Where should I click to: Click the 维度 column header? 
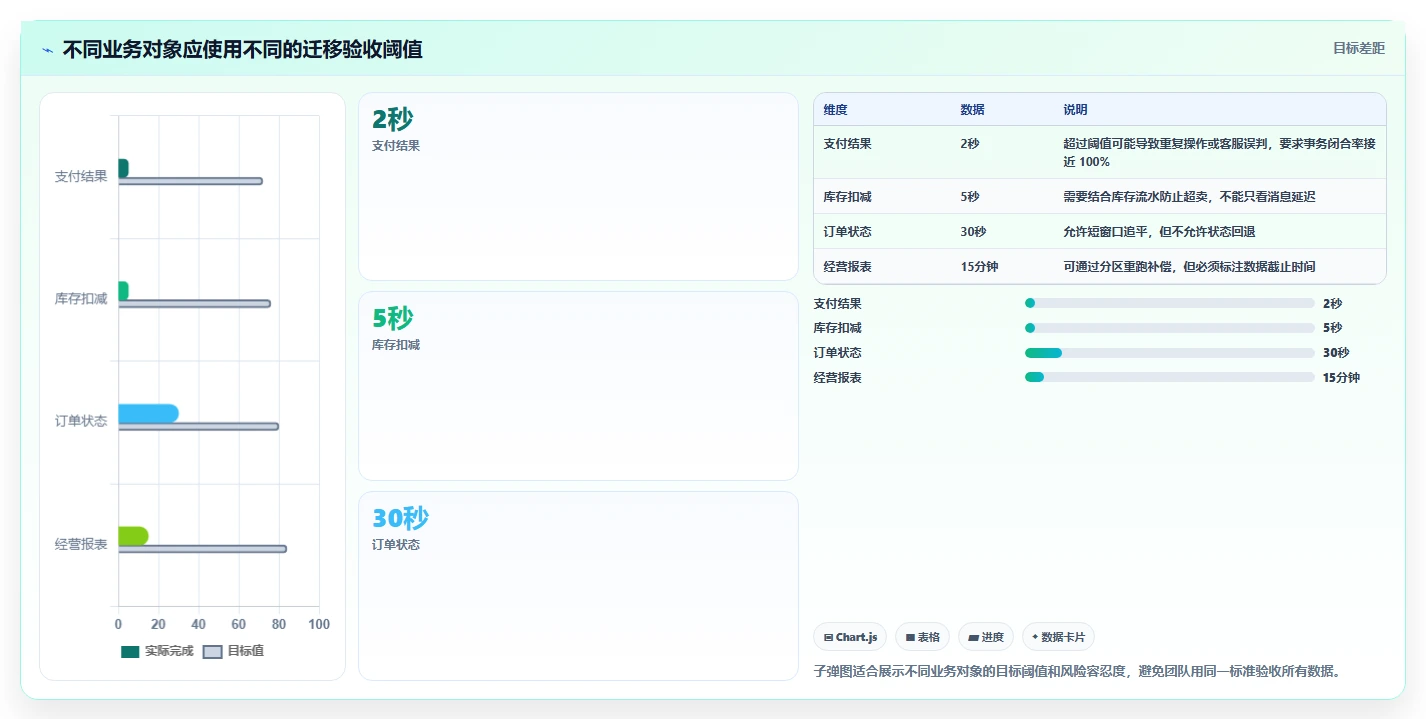pos(835,110)
